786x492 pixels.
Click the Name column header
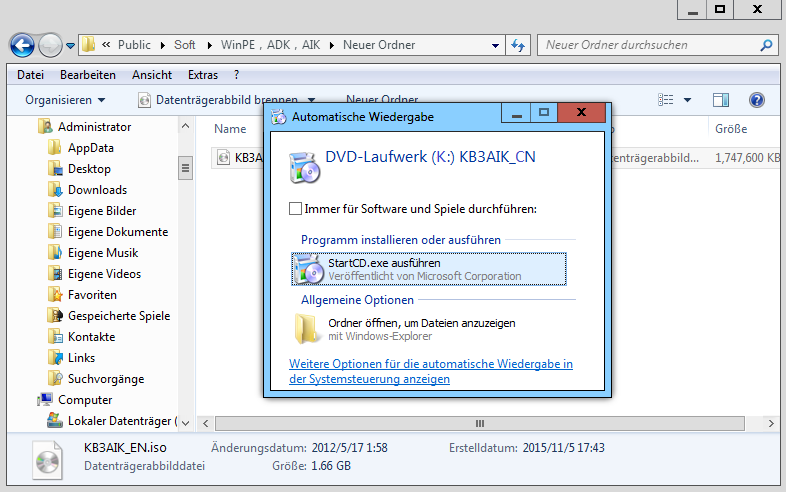coord(230,129)
